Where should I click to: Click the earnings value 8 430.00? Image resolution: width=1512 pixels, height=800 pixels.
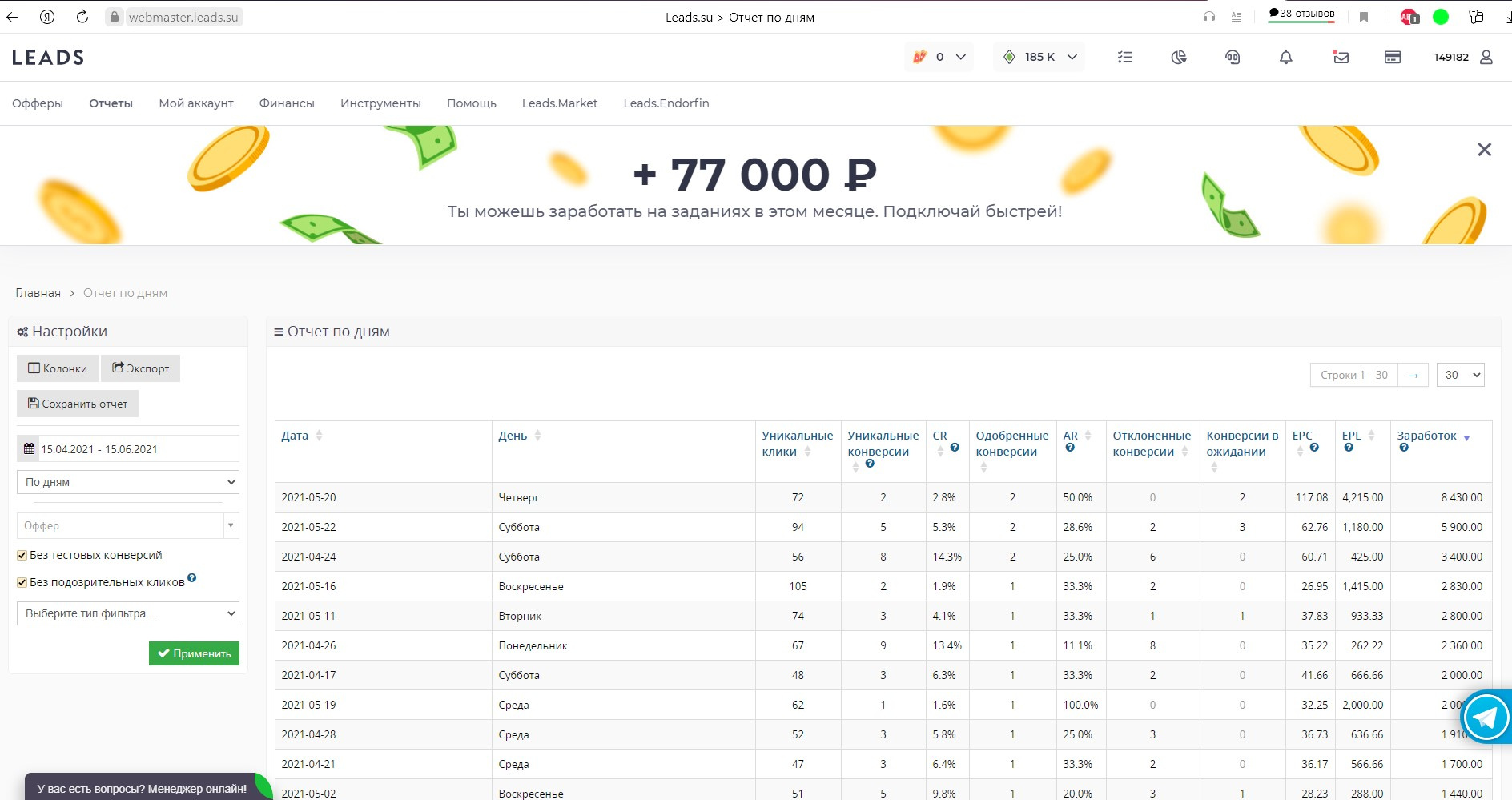point(1462,497)
